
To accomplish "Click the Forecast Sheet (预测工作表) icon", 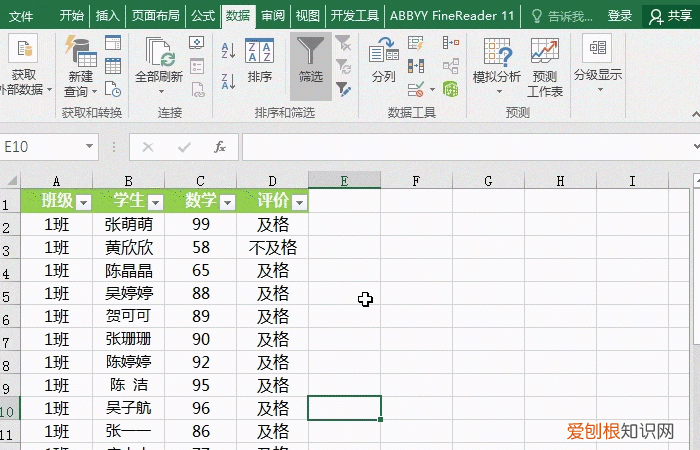I will click(545, 50).
